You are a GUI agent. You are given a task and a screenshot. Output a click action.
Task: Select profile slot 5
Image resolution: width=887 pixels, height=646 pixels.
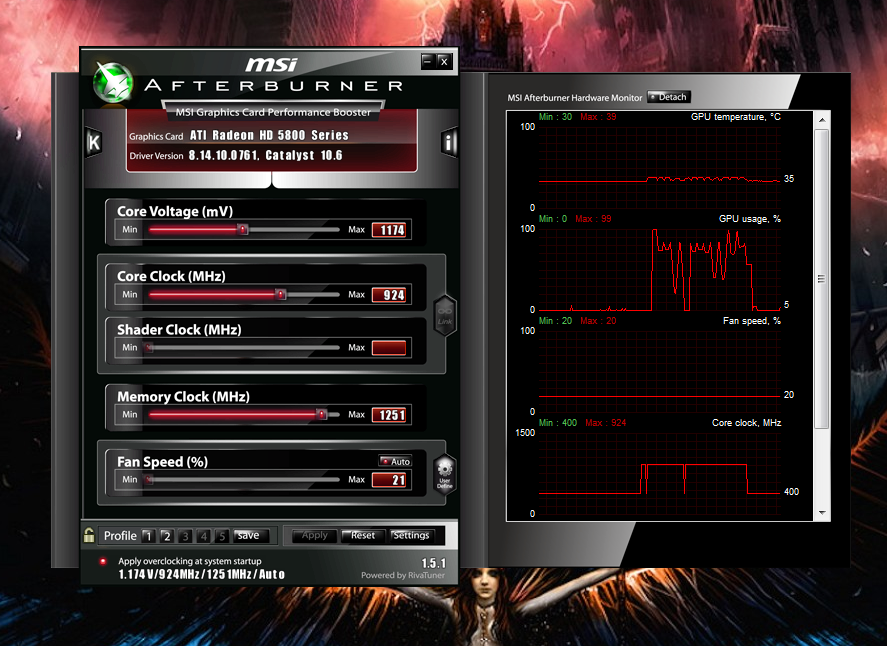(x=222, y=536)
